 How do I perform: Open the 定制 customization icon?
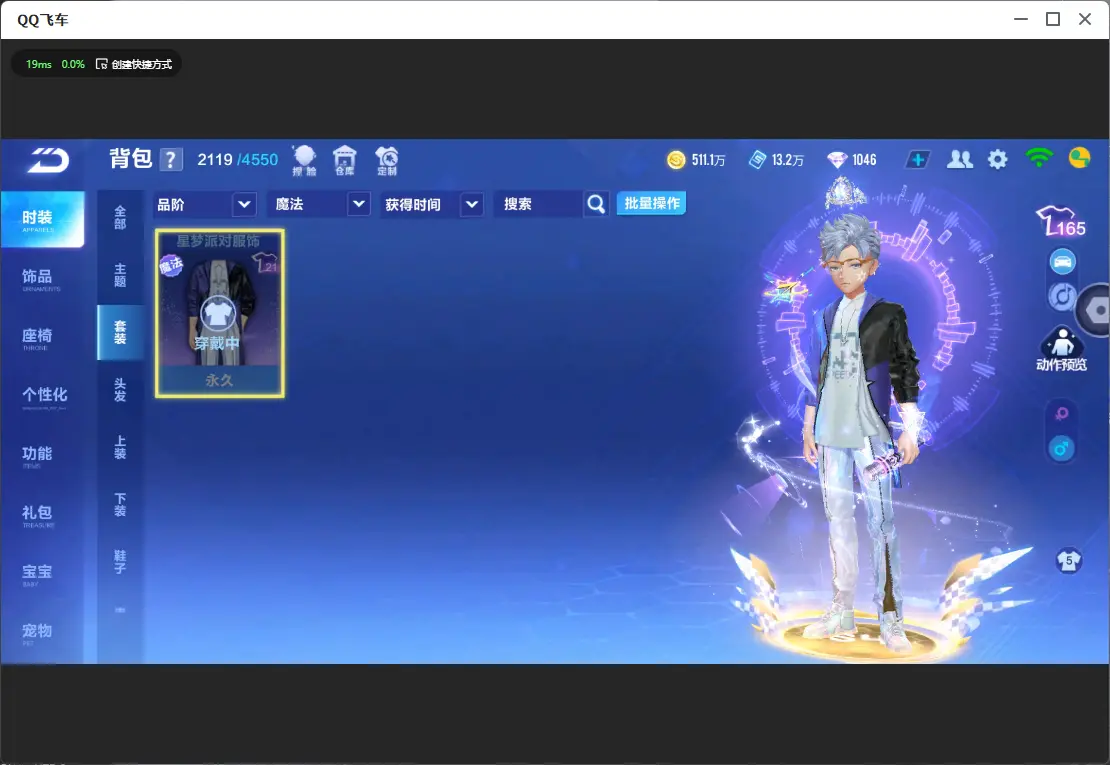[387, 160]
